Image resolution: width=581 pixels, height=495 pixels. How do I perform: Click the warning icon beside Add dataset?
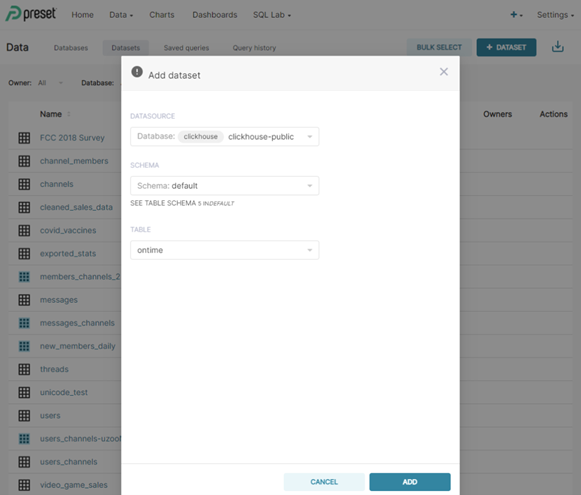click(137, 72)
